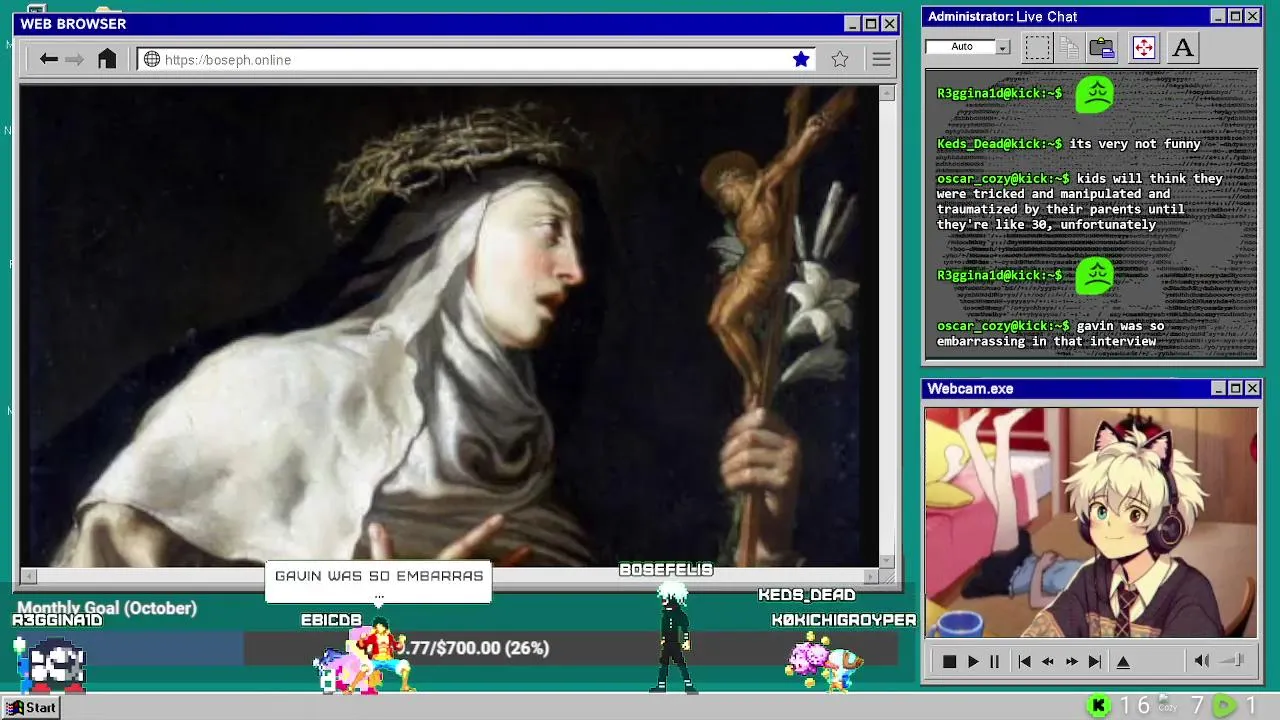Click the R3GGINA1D pixel character
The height and width of the screenshot is (720, 1280).
point(50,665)
